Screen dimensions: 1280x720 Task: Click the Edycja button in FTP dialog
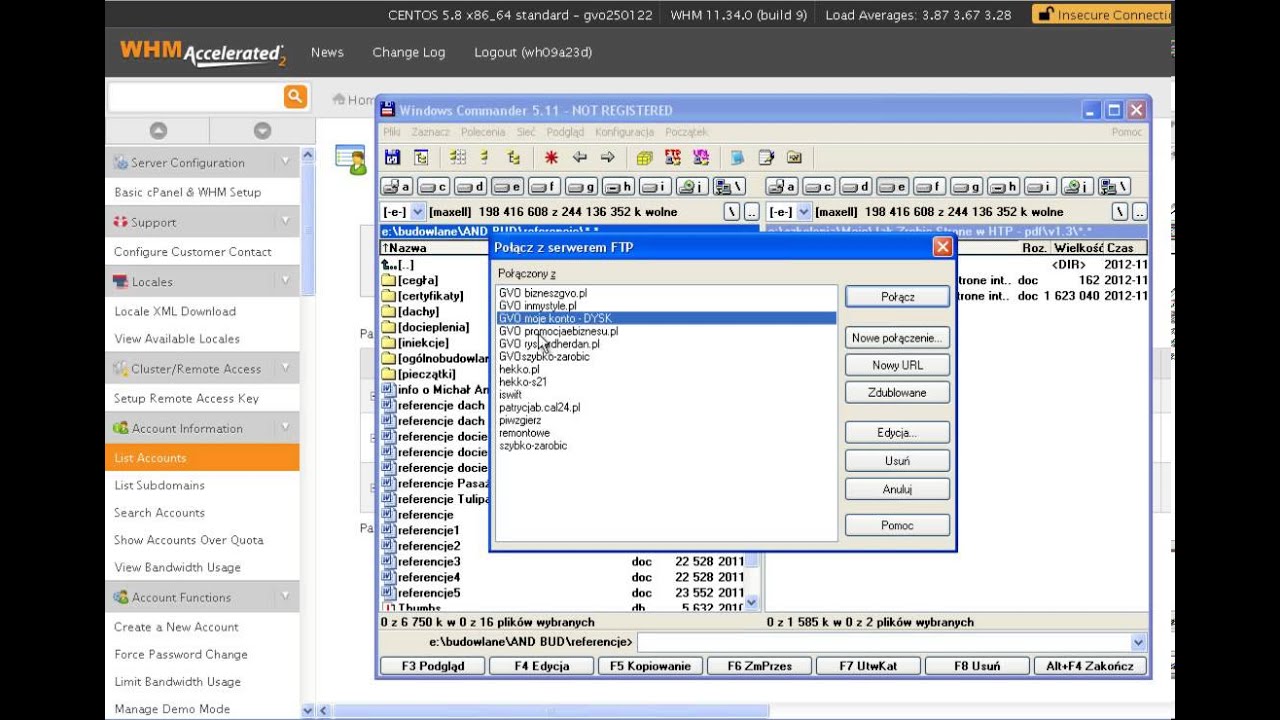pyautogui.click(x=898, y=433)
